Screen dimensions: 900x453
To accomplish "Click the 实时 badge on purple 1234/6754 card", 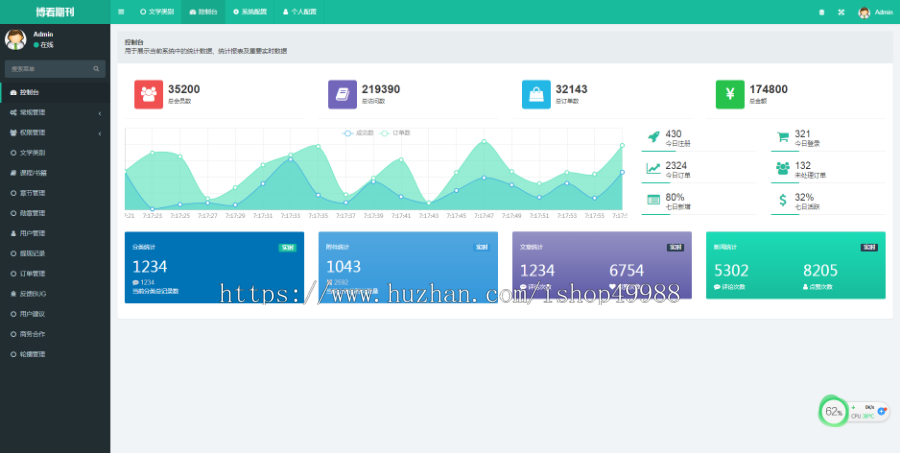I will pyautogui.click(x=675, y=247).
